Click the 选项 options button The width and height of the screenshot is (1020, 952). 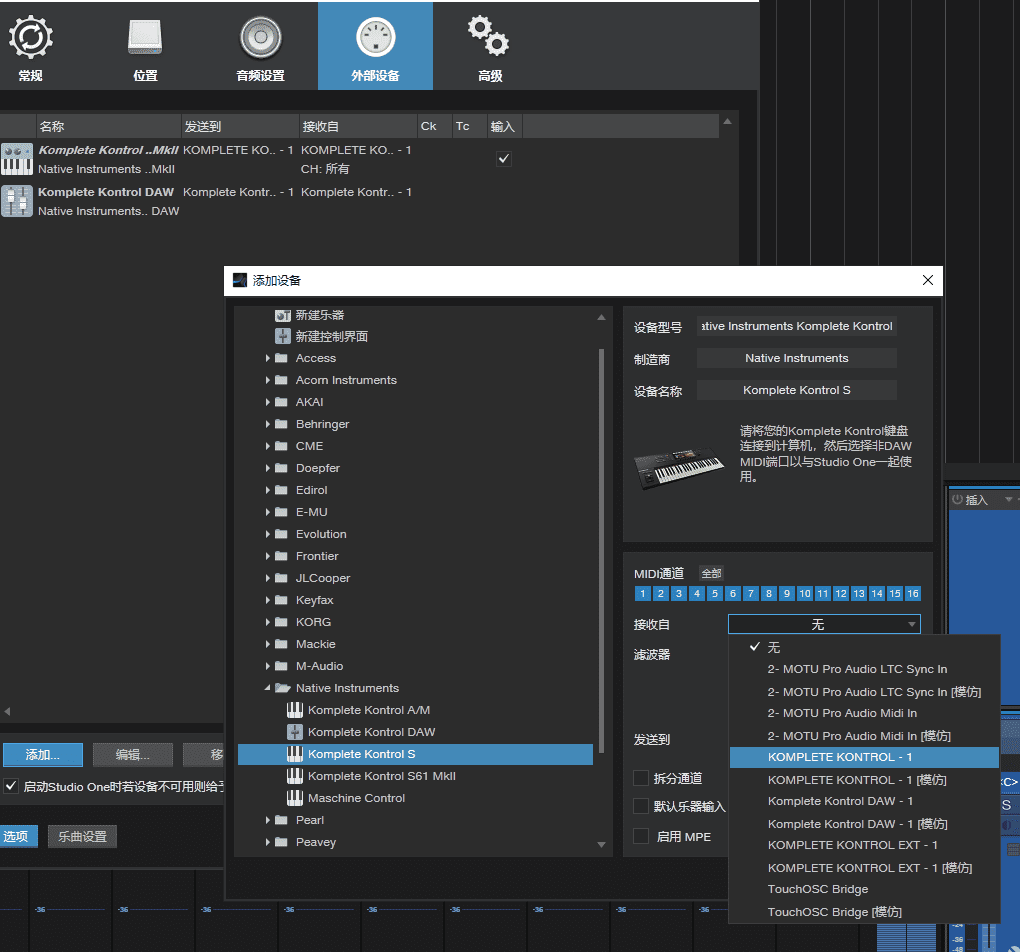[x=19, y=836]
